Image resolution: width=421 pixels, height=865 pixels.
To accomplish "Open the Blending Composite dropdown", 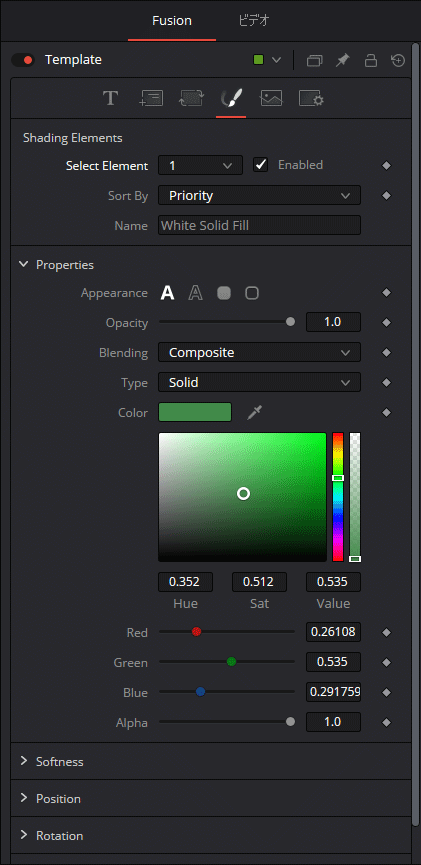I will tap(259, 353).
